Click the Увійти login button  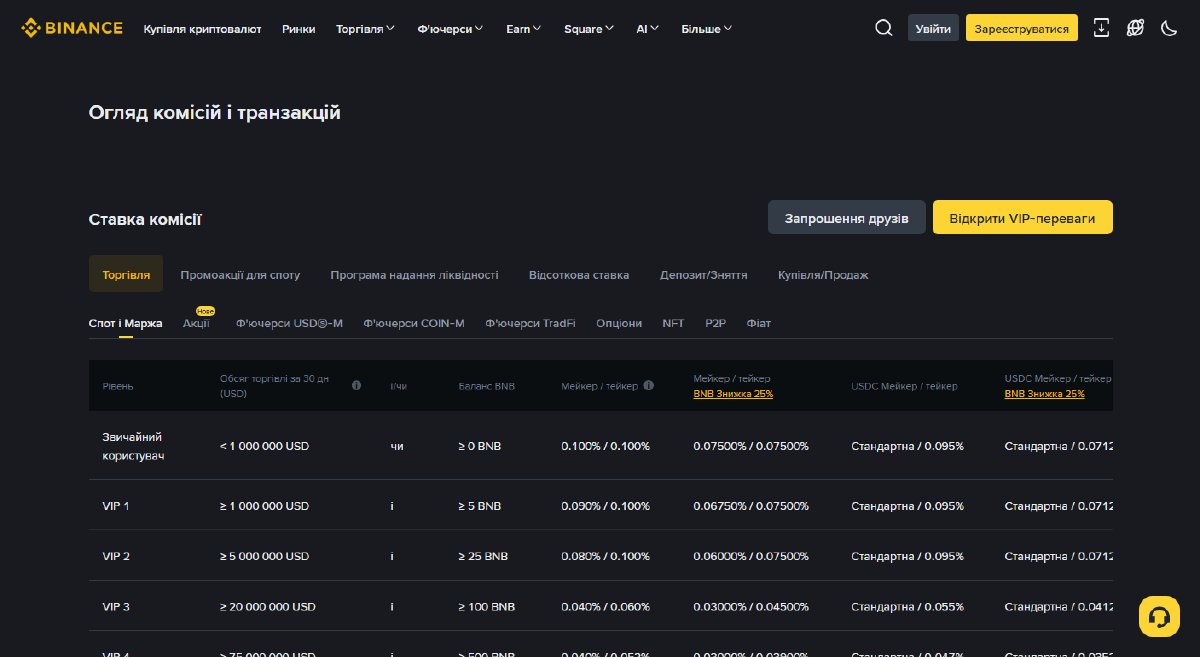click(x=933, y=28)
